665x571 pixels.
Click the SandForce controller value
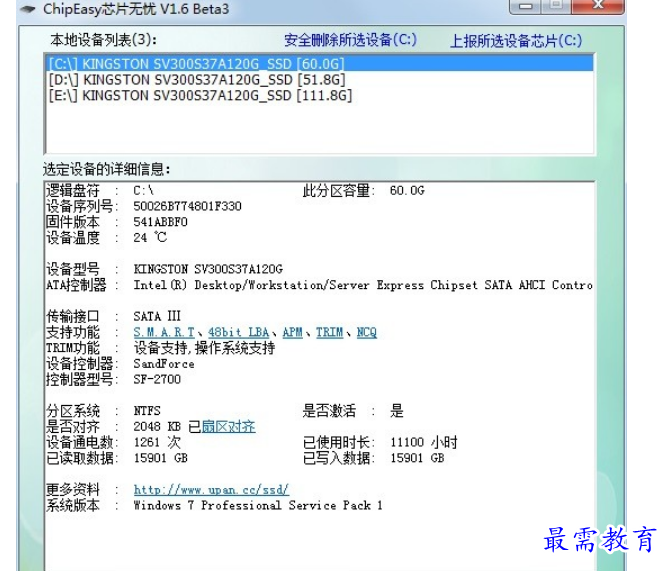point(164,364)
